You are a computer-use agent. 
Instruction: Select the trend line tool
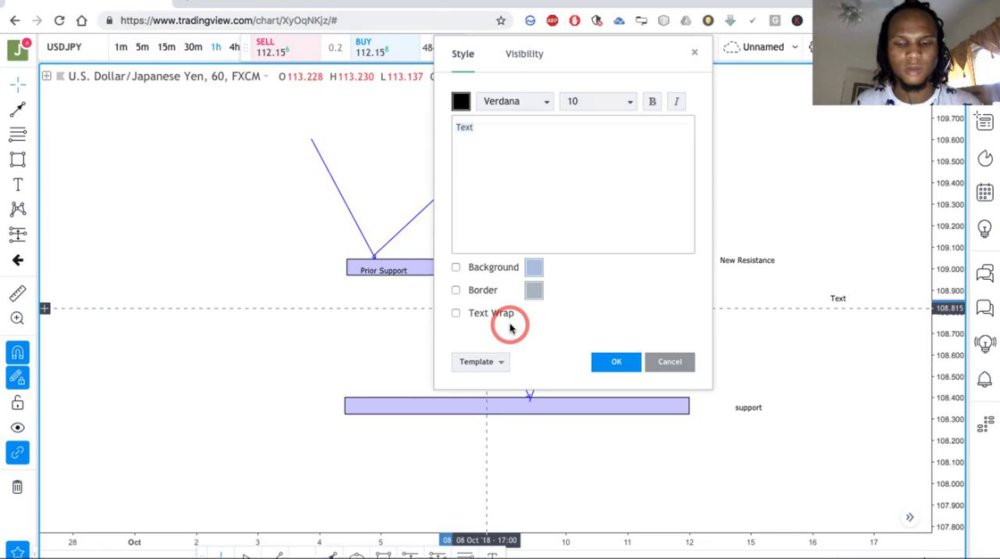(x=18, y=110)
